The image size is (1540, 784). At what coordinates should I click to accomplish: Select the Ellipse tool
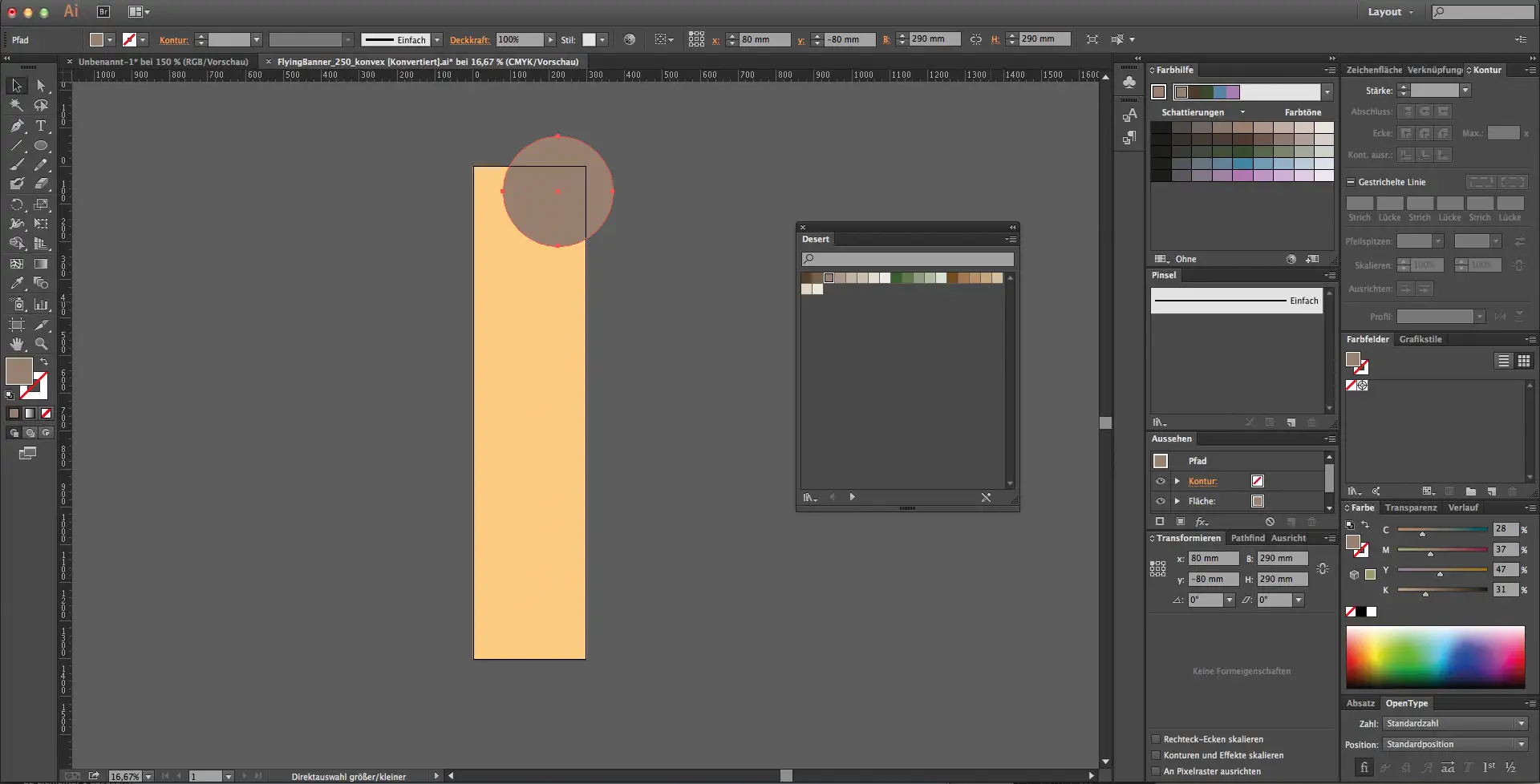pos(41,146)
